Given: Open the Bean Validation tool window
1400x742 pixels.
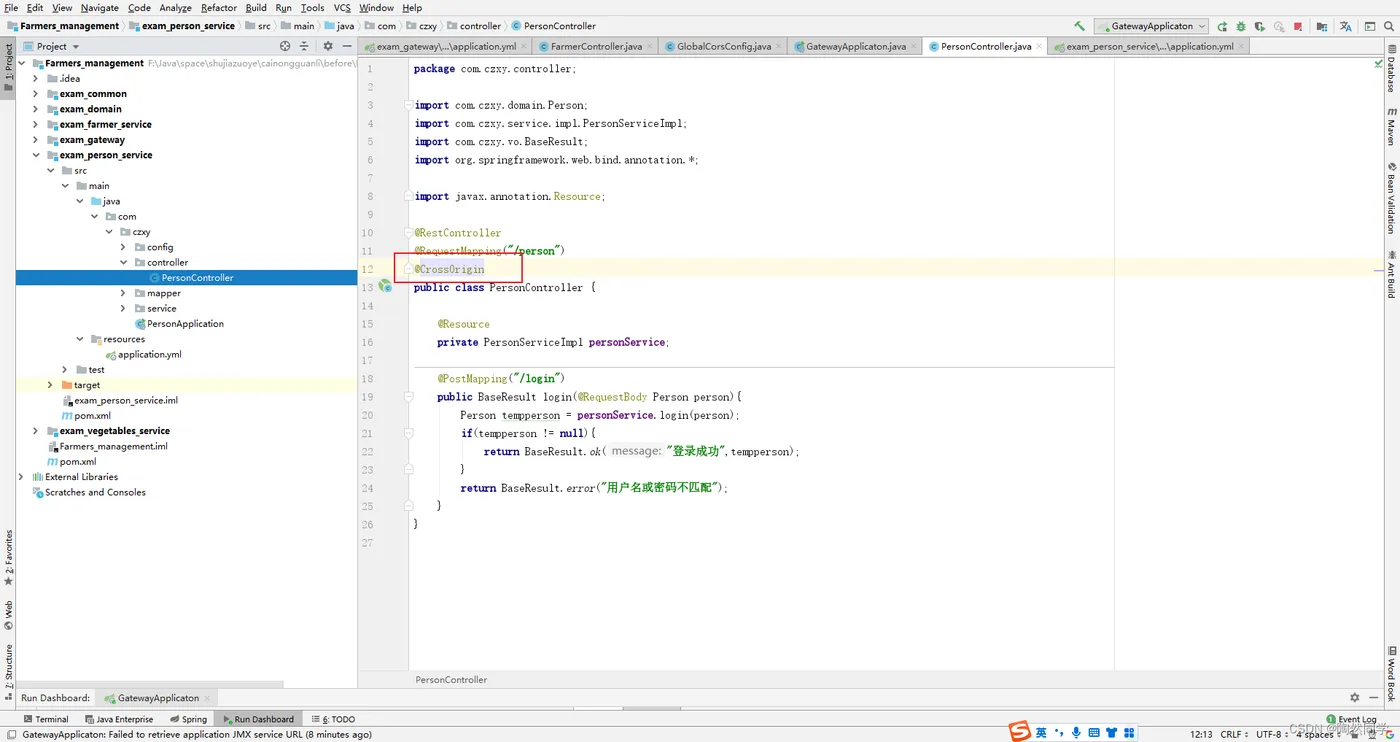Looking at the screenshot, I should 1391,198.
